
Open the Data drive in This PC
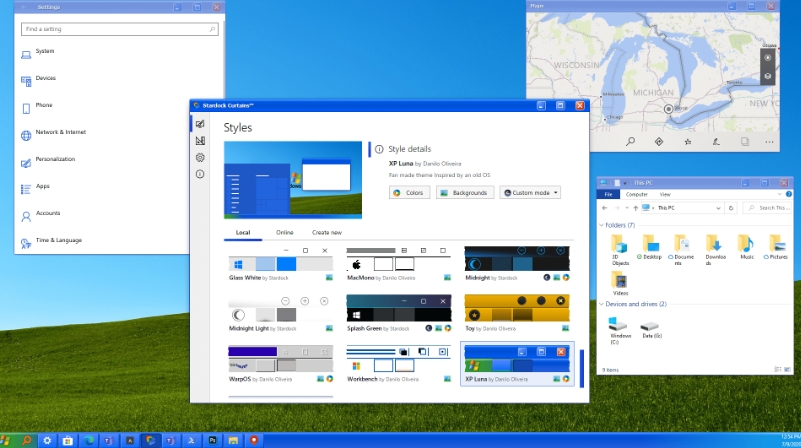click(x=651, y=330)
